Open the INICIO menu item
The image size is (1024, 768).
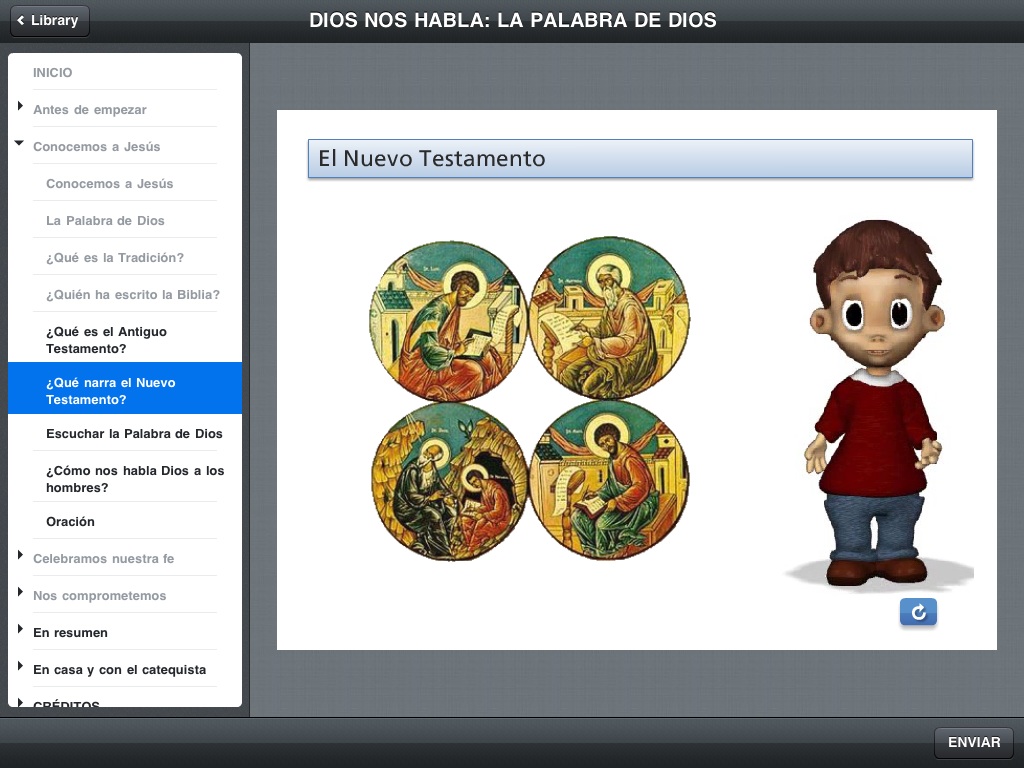[52, 72]
